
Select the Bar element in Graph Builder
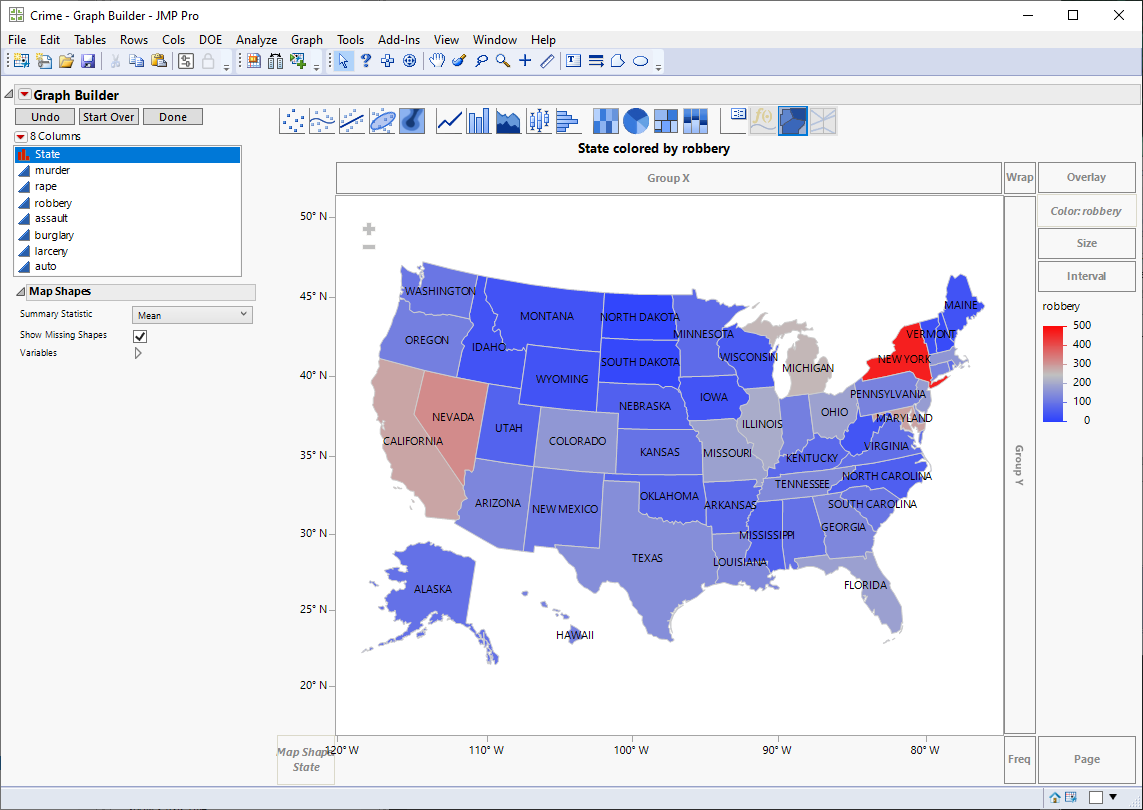[478, 120]
